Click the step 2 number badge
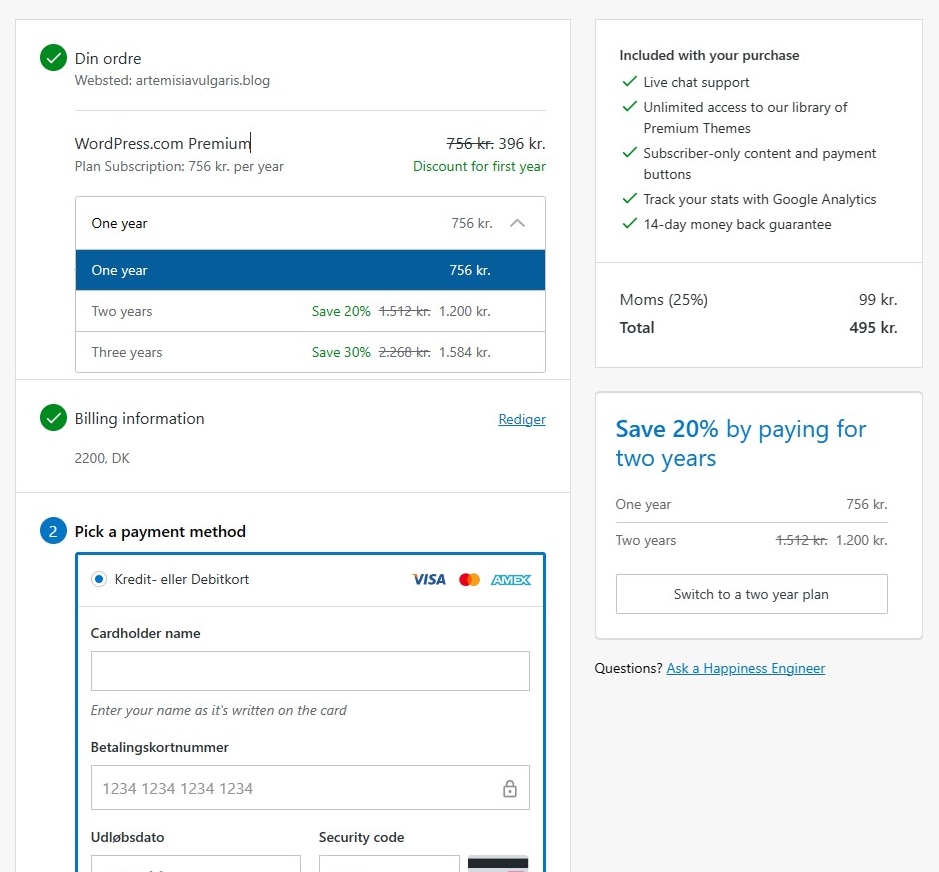 coord(53,531)
